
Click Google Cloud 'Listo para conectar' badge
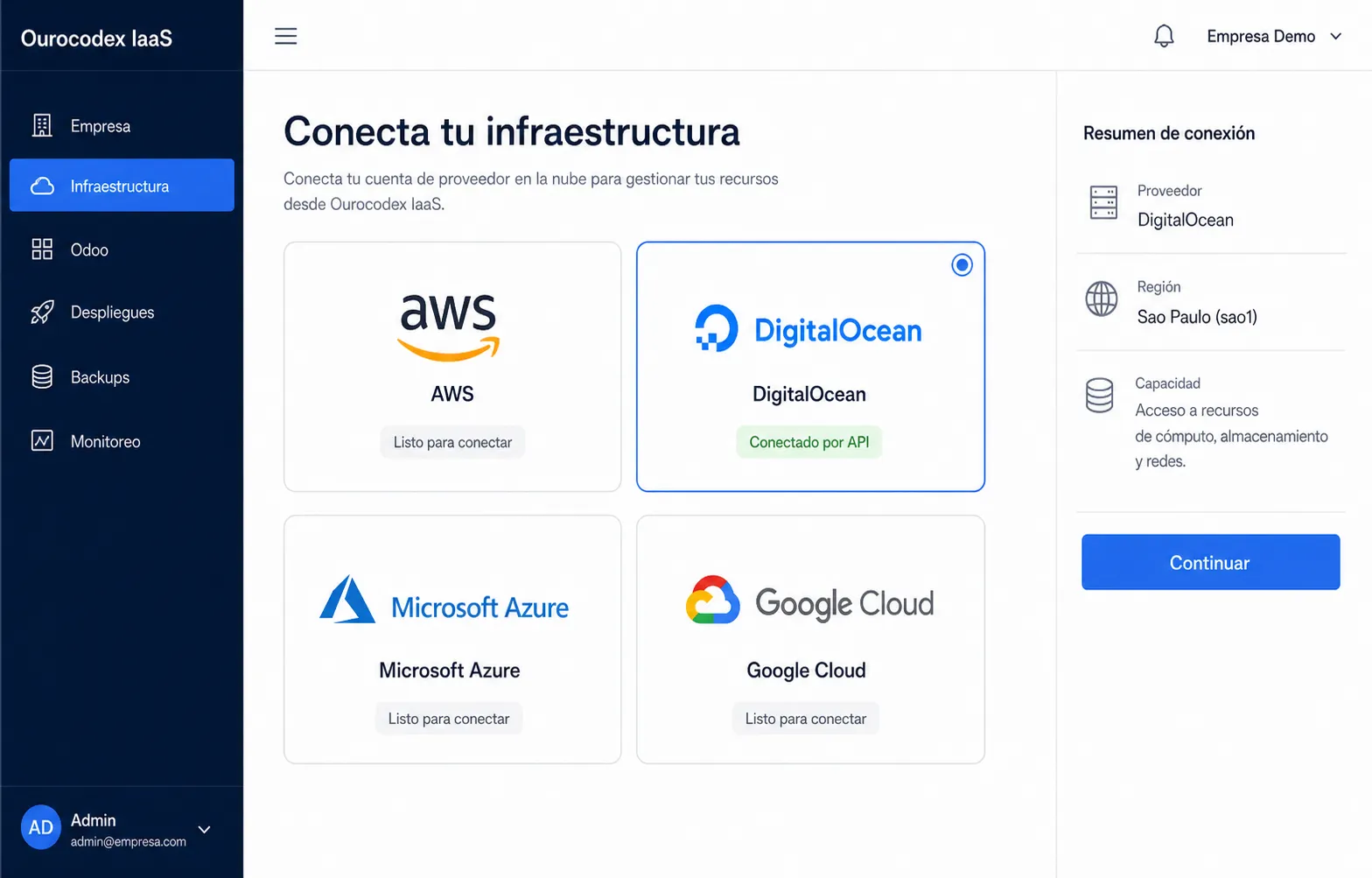[x=806, y=719]
